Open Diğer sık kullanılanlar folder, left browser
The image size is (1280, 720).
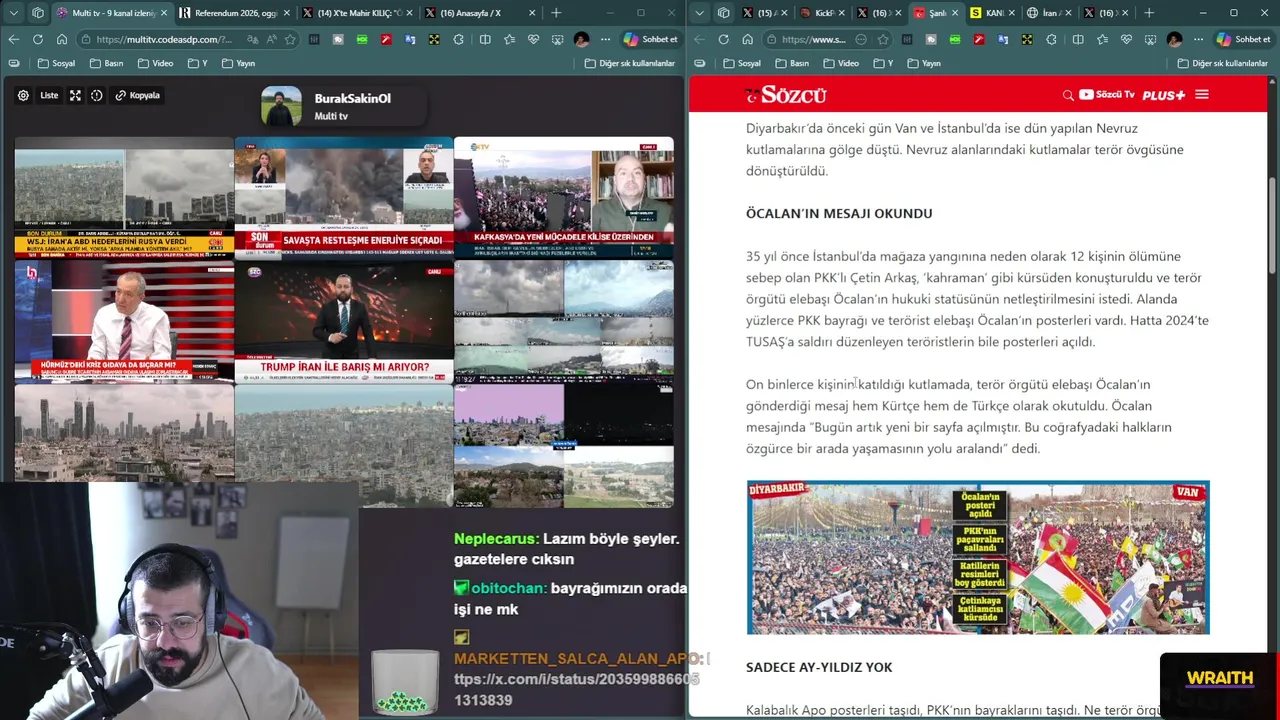point(631,63)
